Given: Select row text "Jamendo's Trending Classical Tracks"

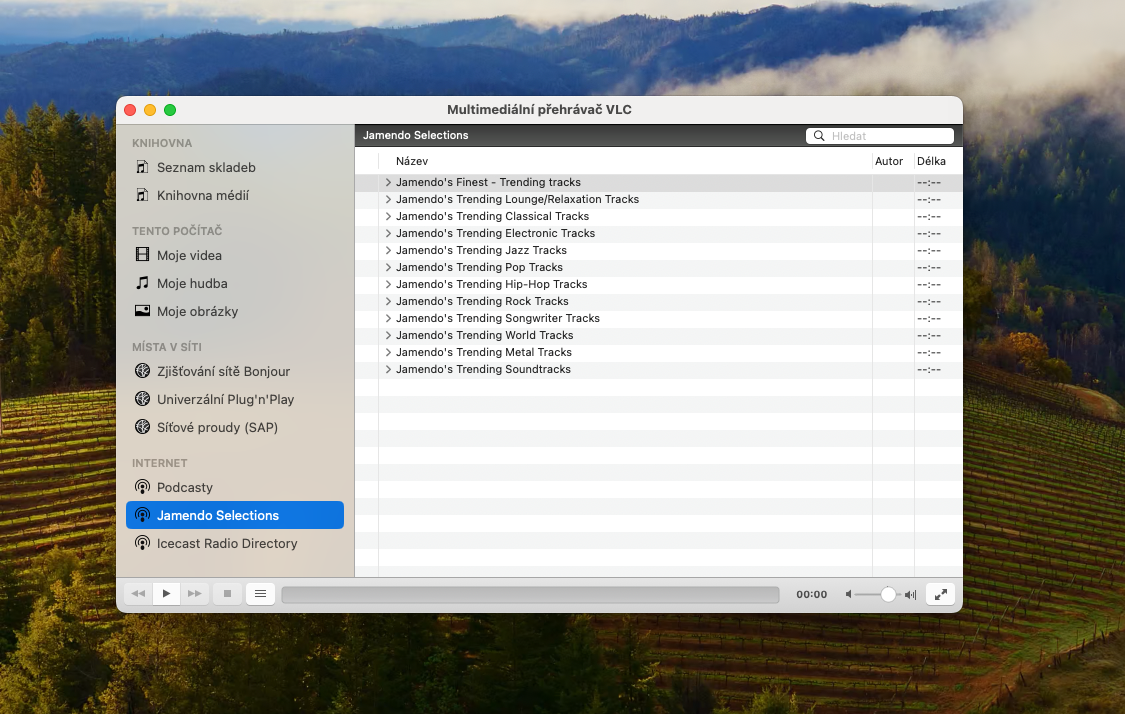Looking at the screenshot, I should click(492, 216).
